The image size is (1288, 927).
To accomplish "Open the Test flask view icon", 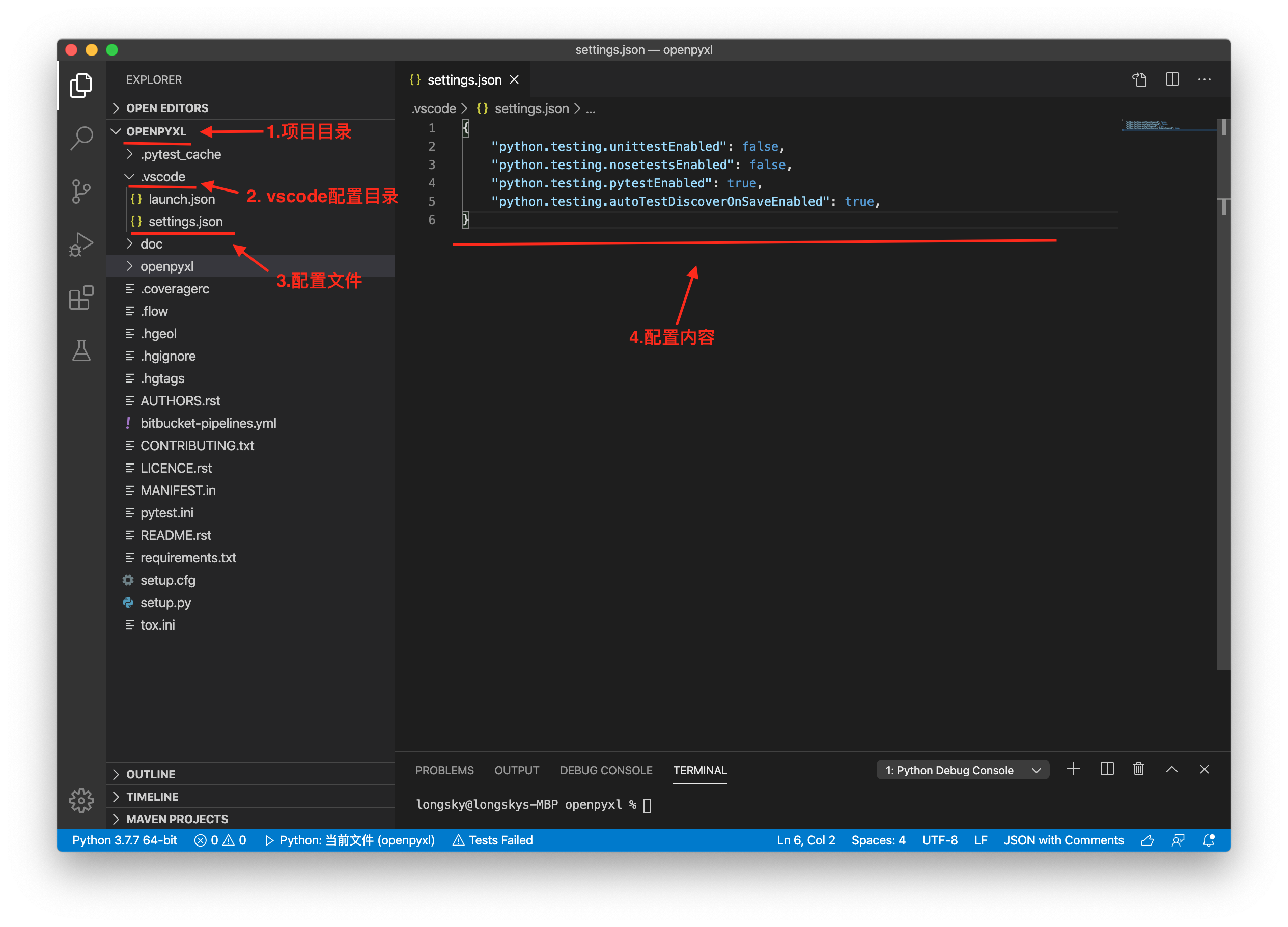I will pyautogui.click(x=81, y=350).
